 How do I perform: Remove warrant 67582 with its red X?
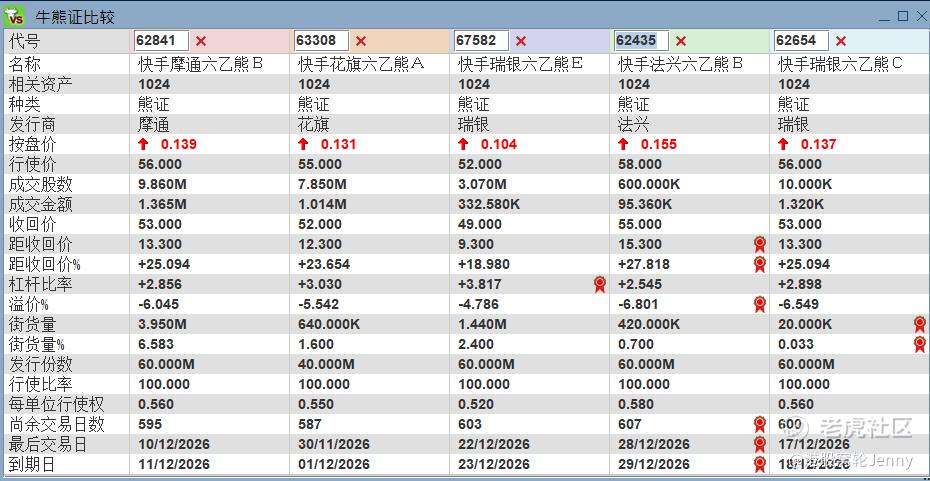click(x=521, y=41)
